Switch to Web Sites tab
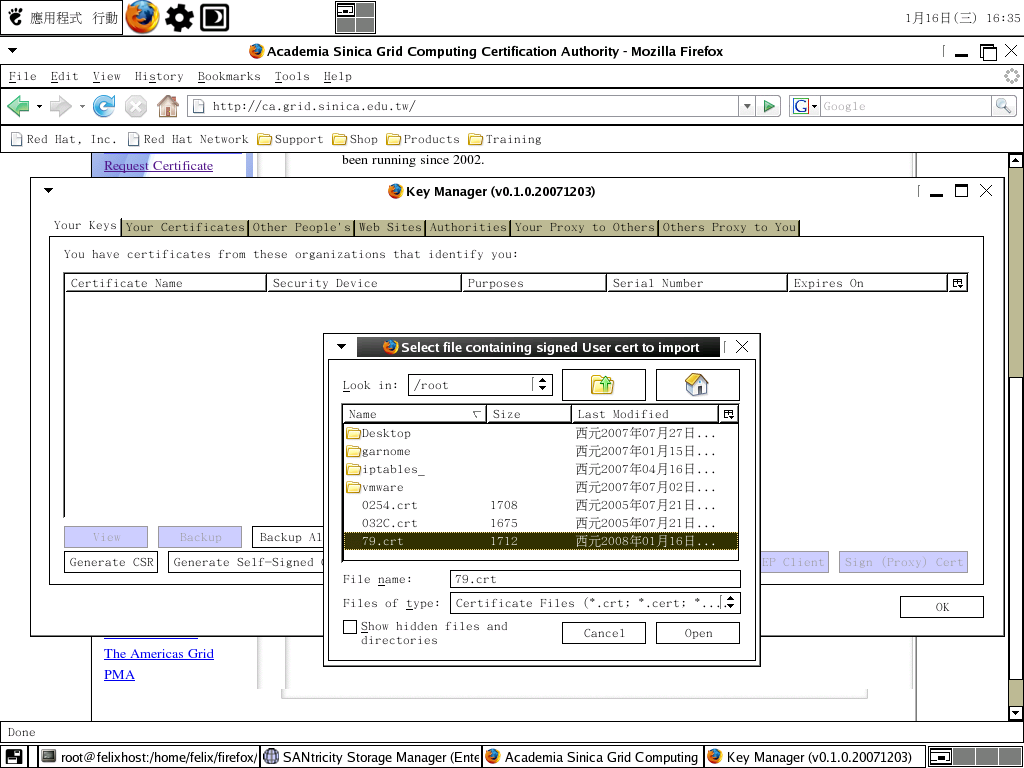Image resolution: width=1024 pixels, height=768 pixels. coord(390,227)
